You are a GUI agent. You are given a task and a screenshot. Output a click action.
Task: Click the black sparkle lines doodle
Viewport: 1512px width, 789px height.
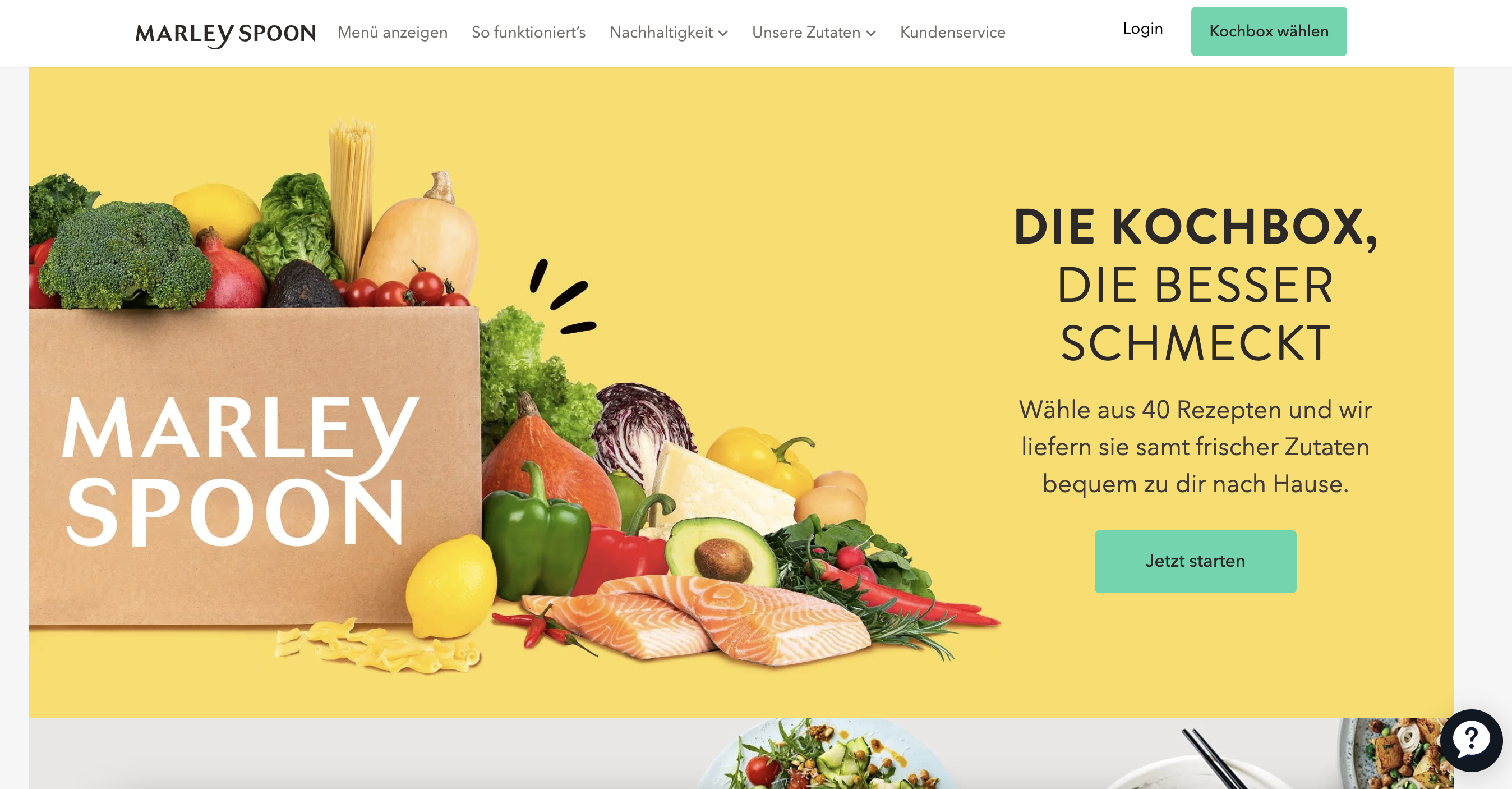coord(563,297)
